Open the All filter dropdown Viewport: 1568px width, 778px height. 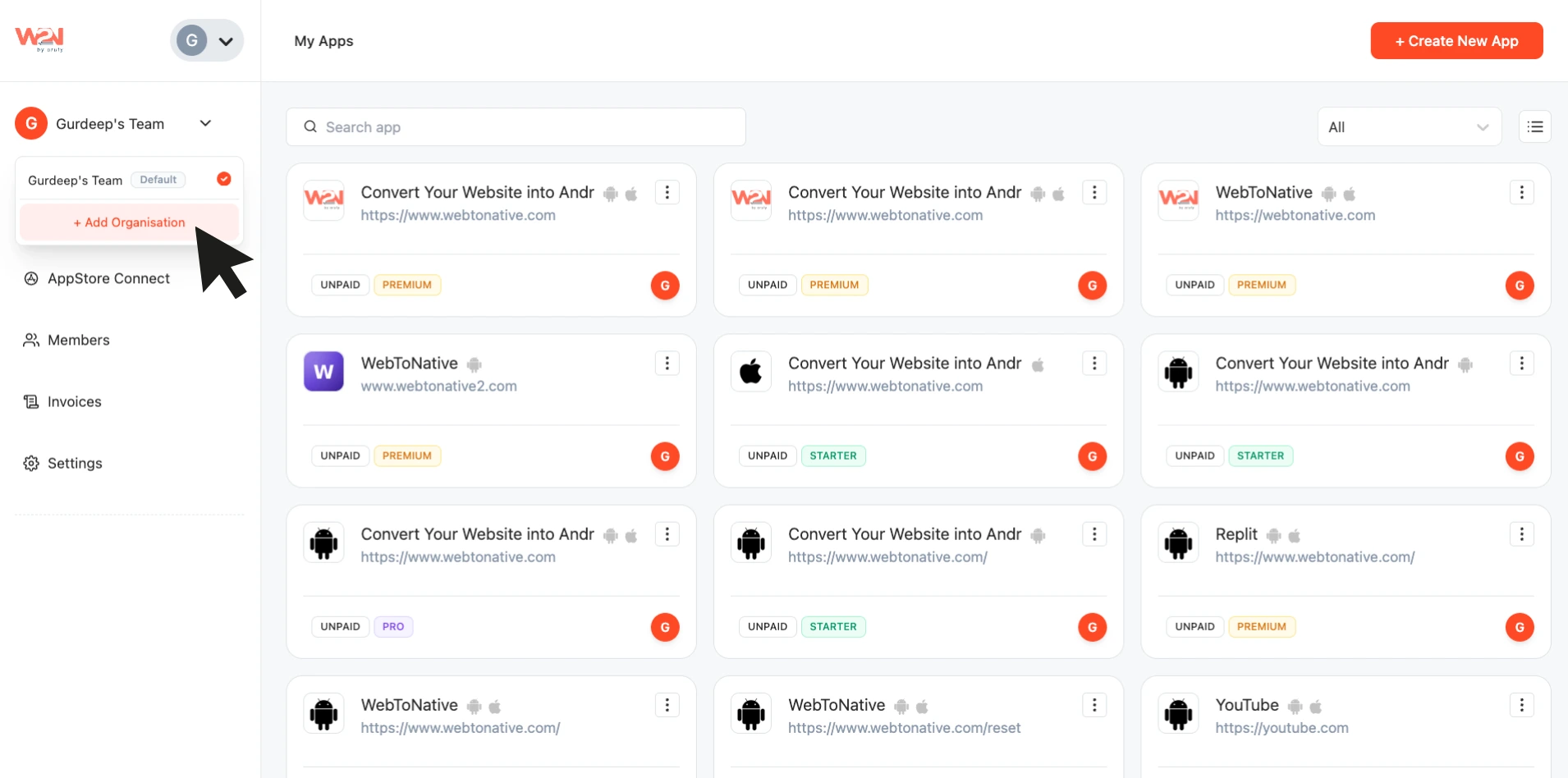coord(1409,127)
